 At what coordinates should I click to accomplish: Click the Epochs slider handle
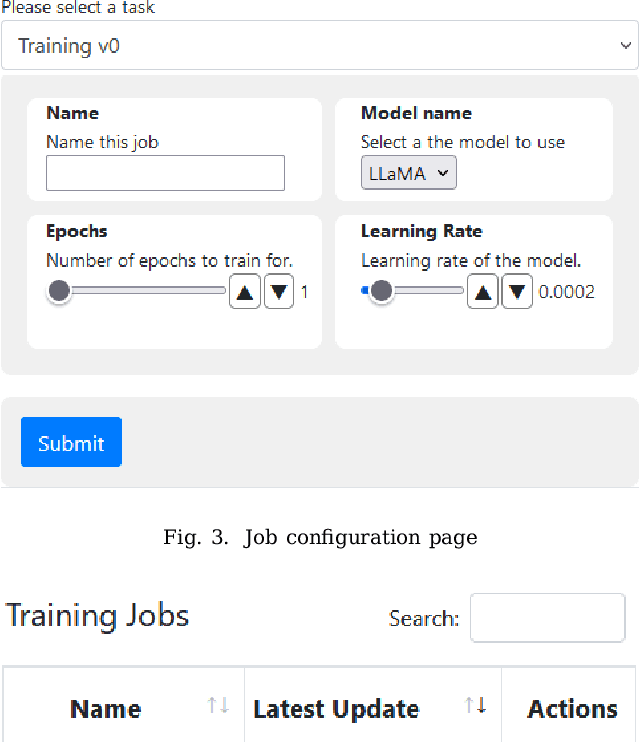pos(59,291)
